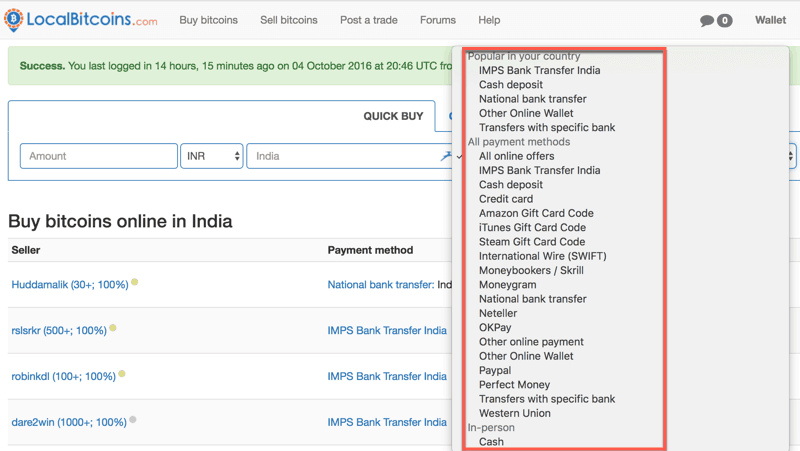Open the Help page
This screenshot has height=451, width=800.
click(489, 20)
